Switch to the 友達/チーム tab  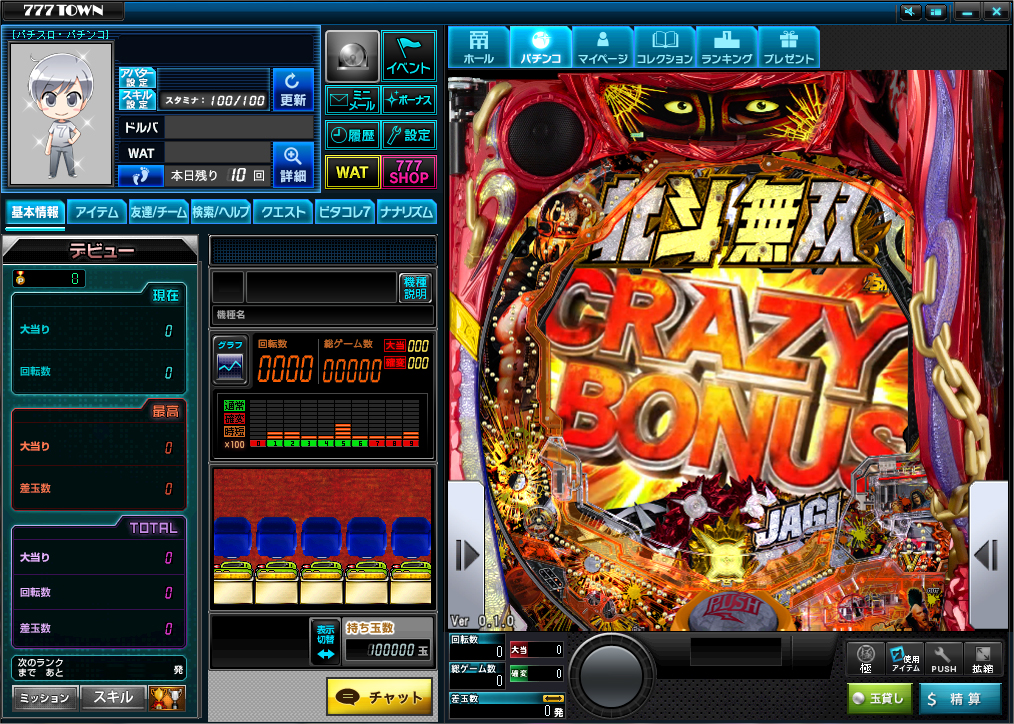point(158,212)
